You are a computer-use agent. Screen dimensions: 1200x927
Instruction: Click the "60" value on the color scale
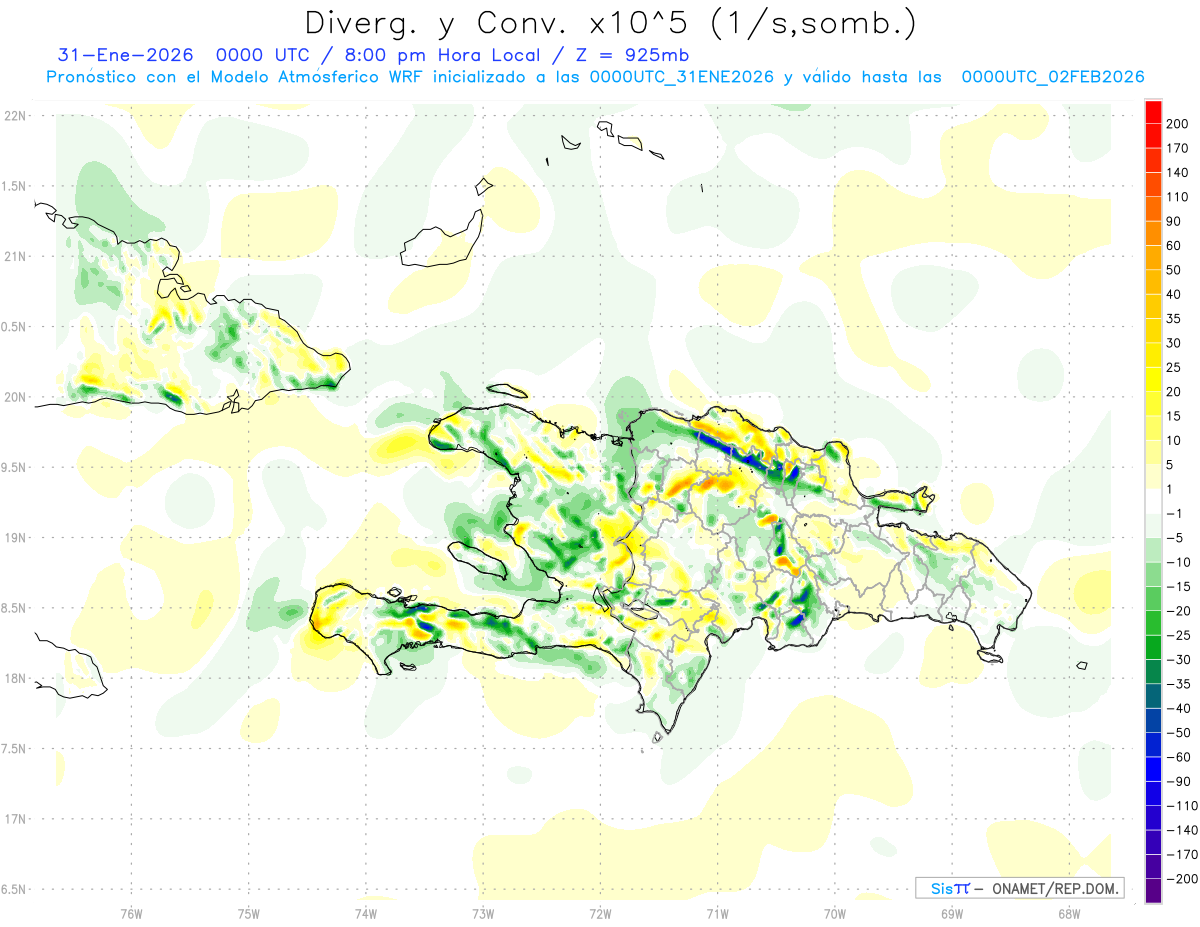tap(1175, 245)
